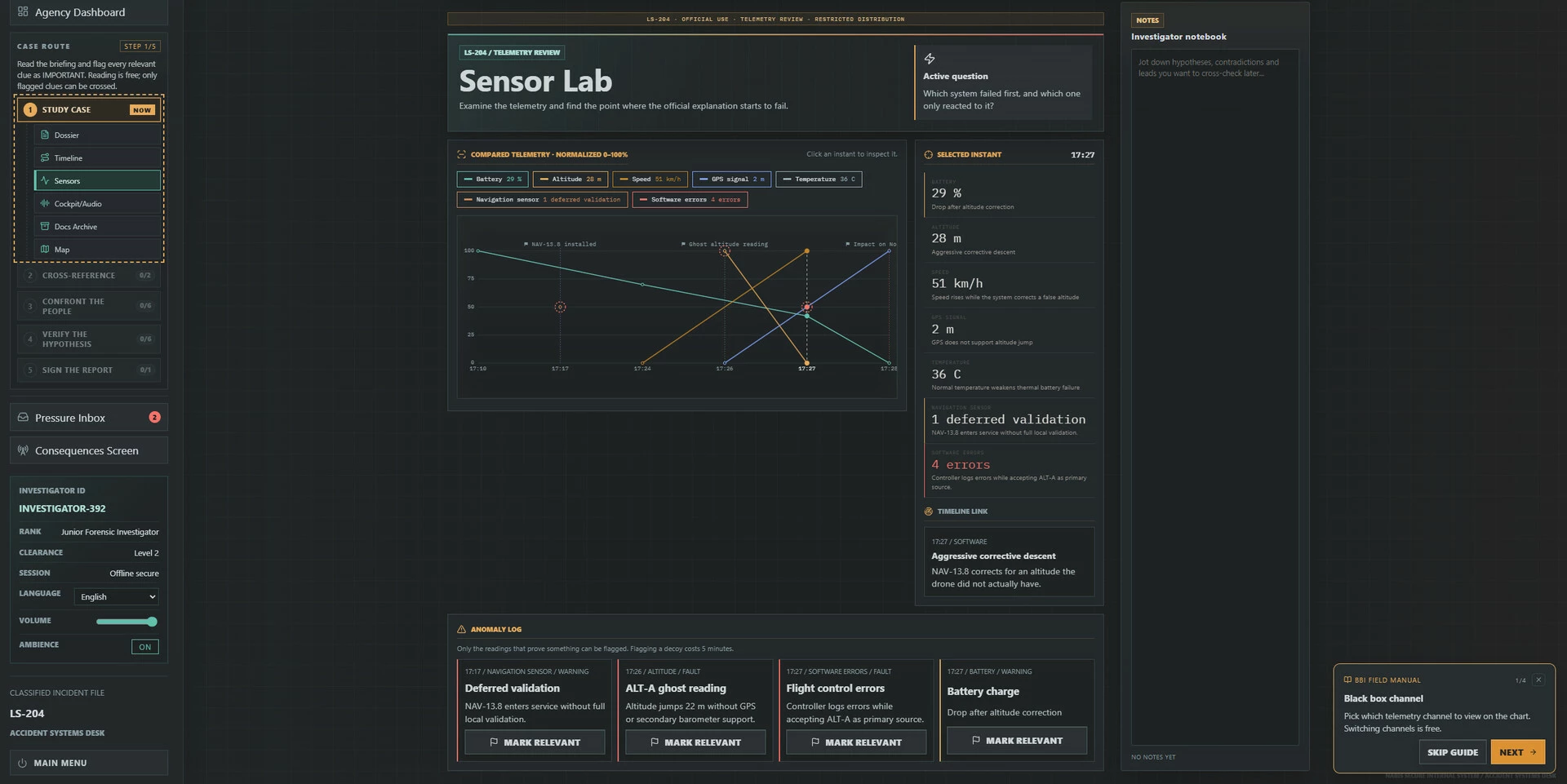Screen dimensions: 1567x784
Task: Toggle the Altitude telemetry channel
Action: (570, 179)
